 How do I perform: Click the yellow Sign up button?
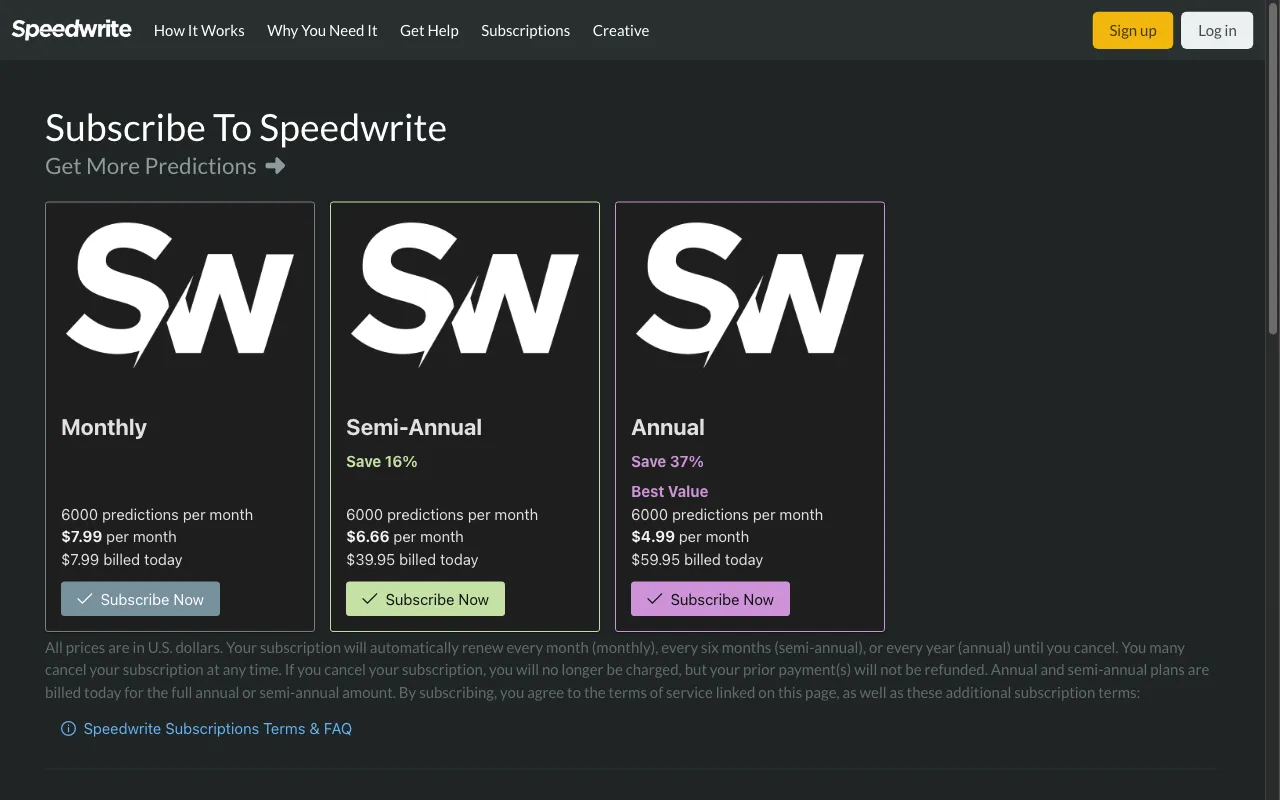(1133, 30)
